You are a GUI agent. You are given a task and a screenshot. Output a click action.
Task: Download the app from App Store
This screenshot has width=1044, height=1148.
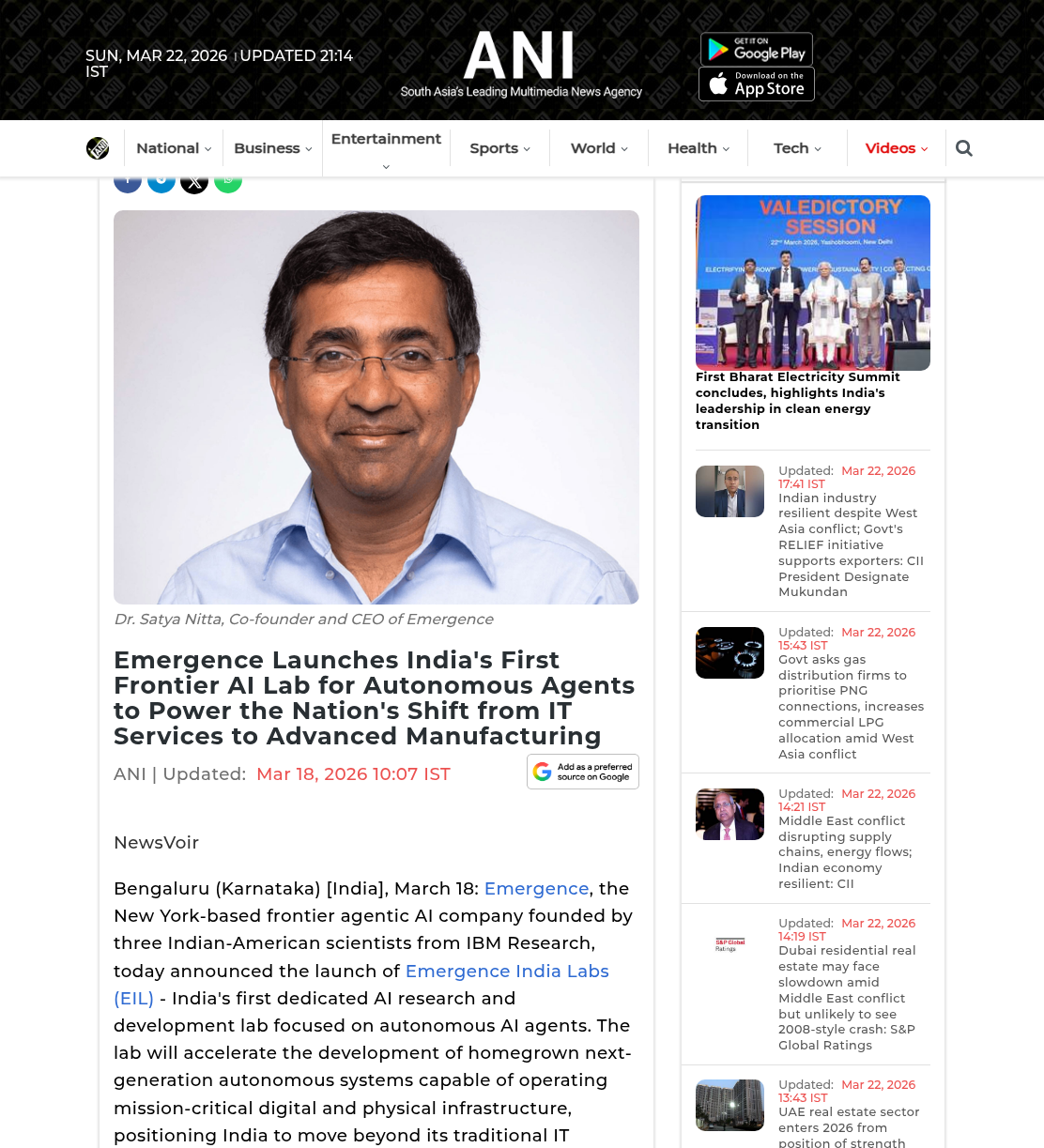757,84
